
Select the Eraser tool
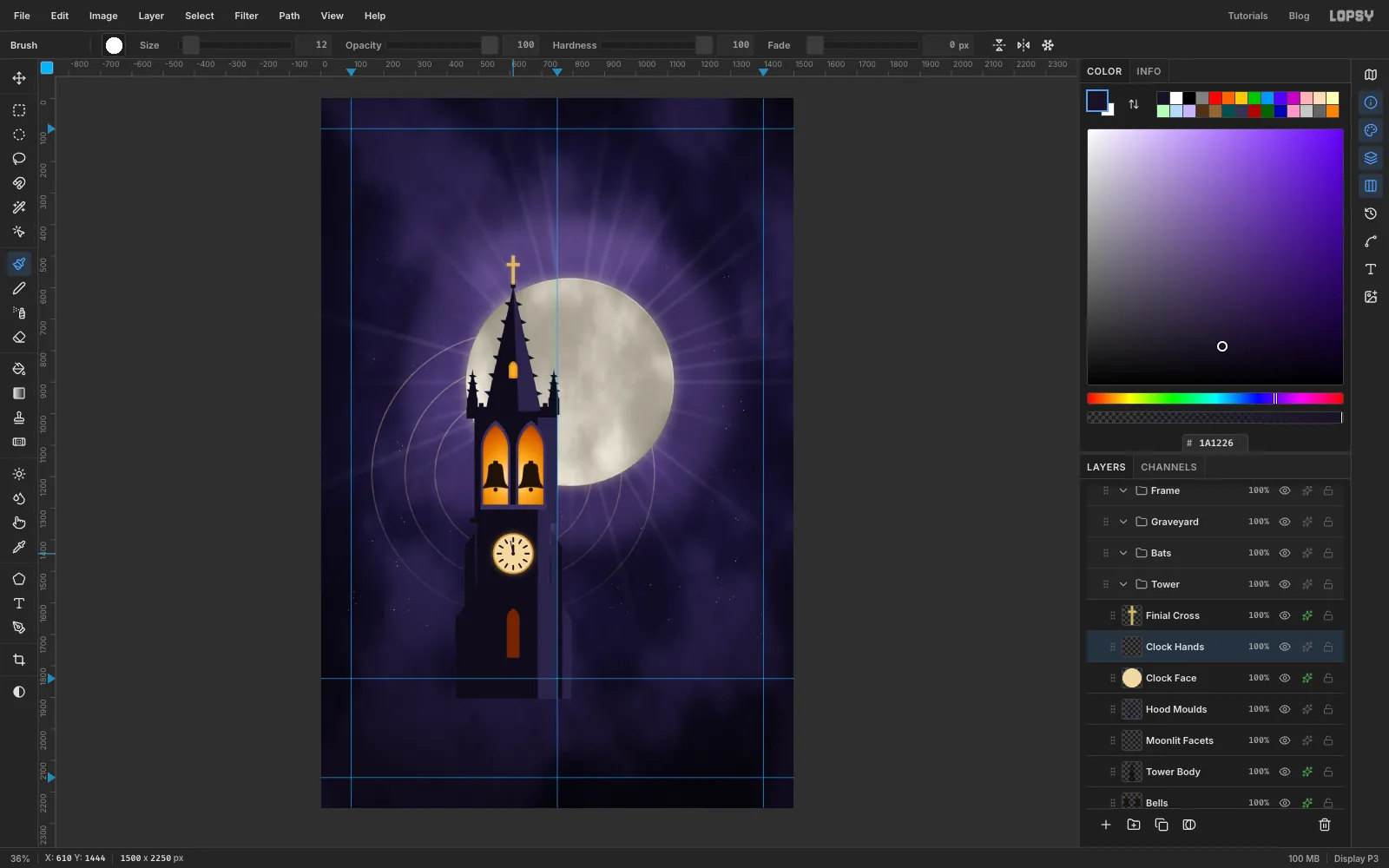click(x=19, y=337)
